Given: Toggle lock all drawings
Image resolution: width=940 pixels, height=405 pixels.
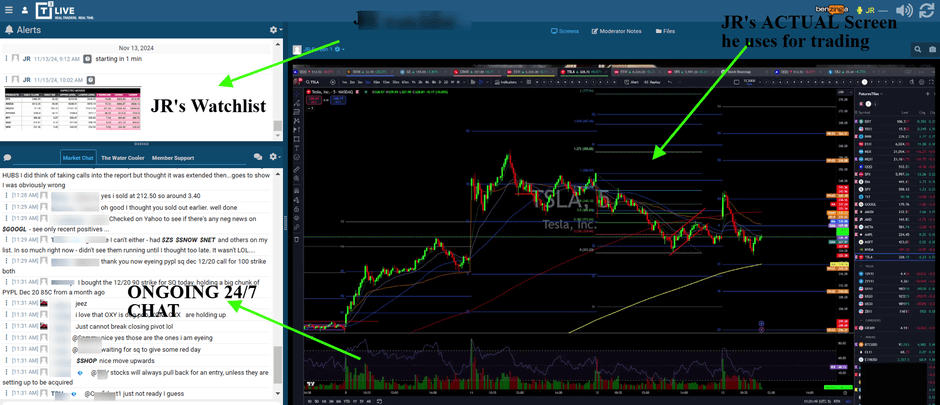Looking at the screenshot, I should [297, 209].
